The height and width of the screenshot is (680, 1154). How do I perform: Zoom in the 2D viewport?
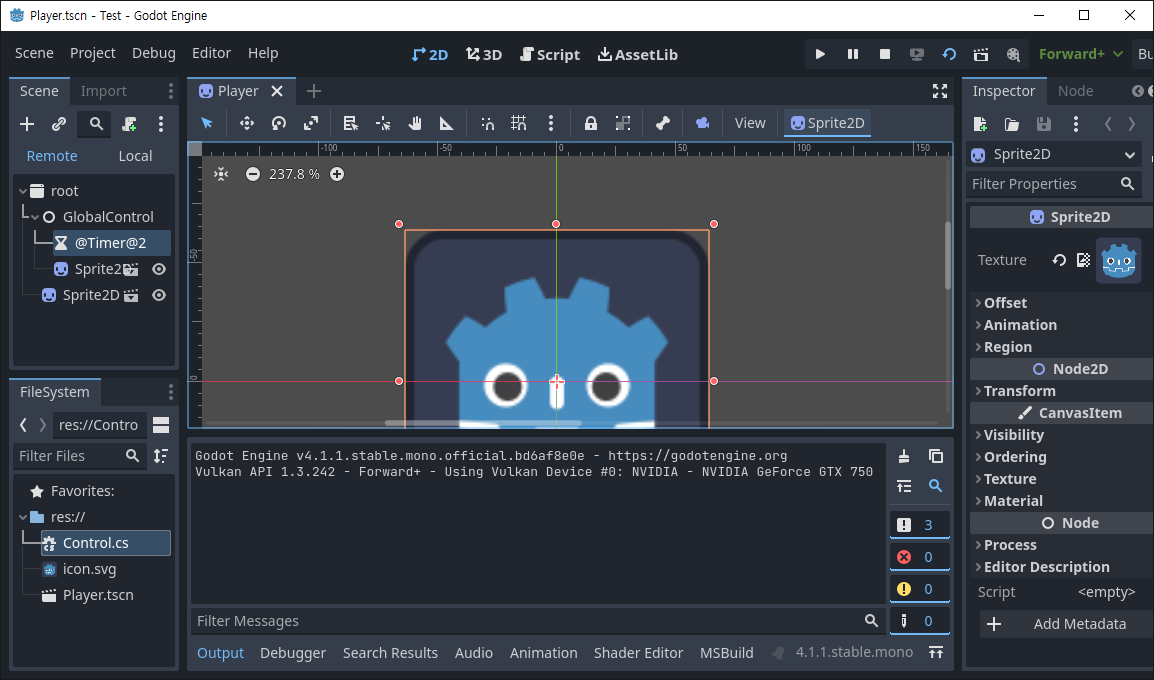tap(336, 174)
